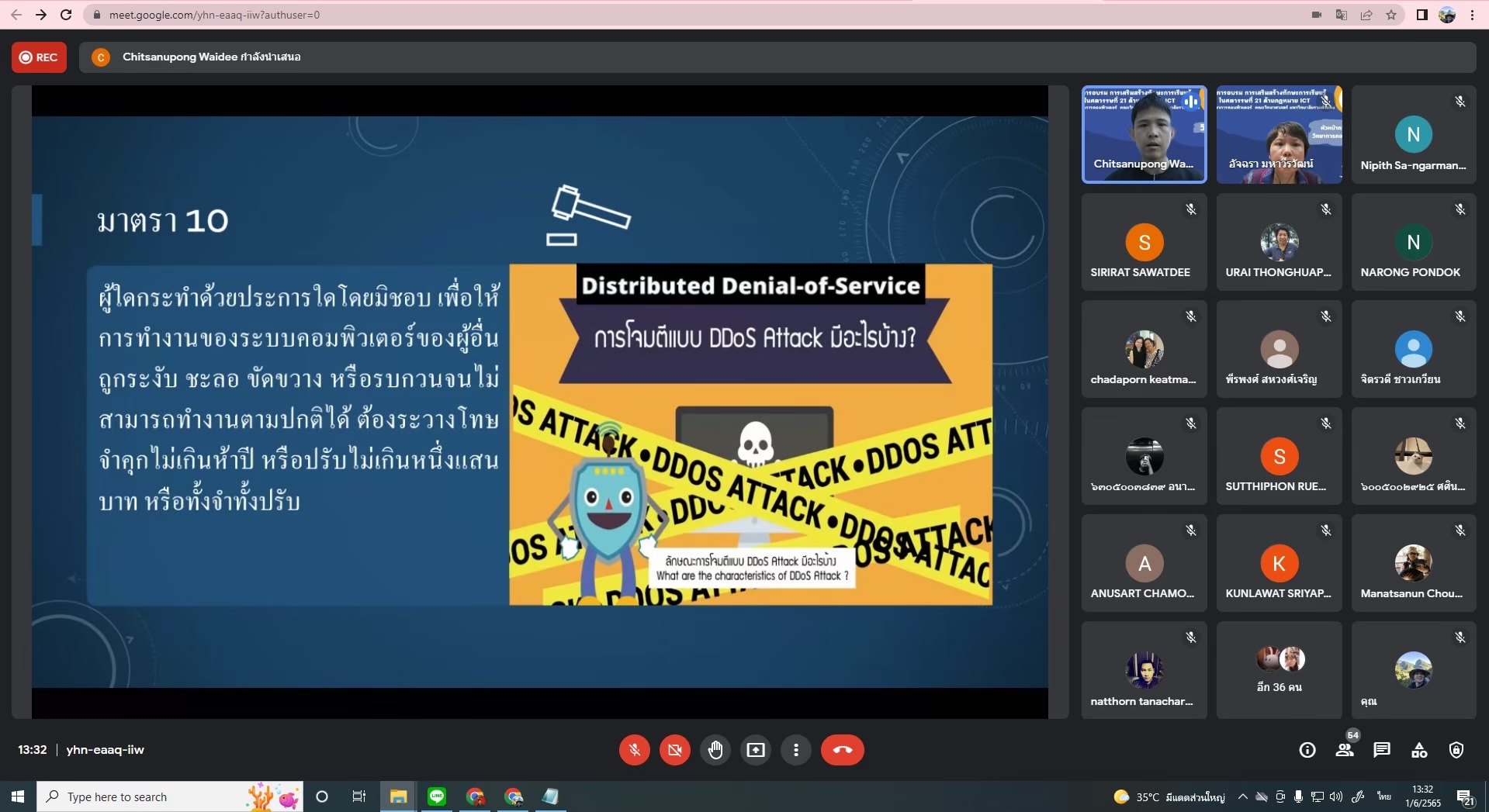Viewport: 1489px width, 812px height.
Task: Reload the Google Meet page
Action: pyautogui.click(x=66, y=15)
